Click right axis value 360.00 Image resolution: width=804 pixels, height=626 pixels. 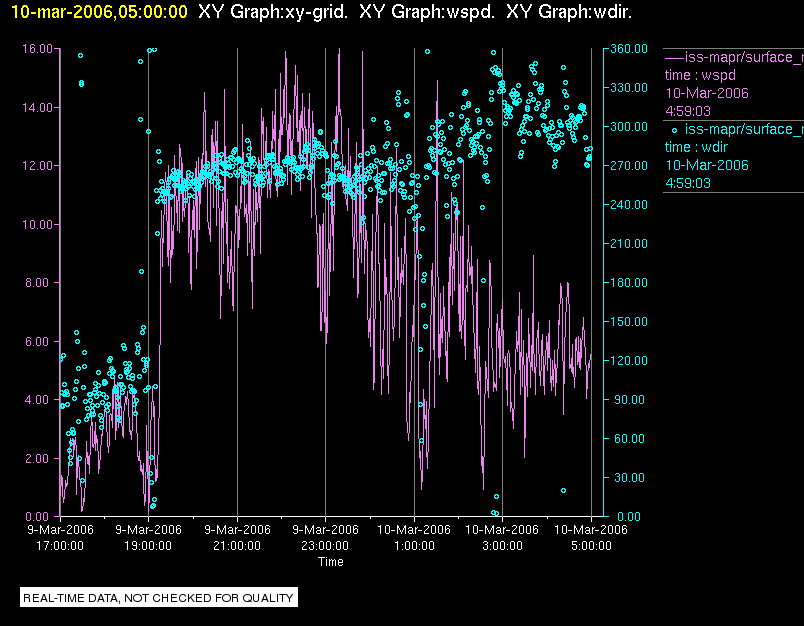click(x=629, y=49)
